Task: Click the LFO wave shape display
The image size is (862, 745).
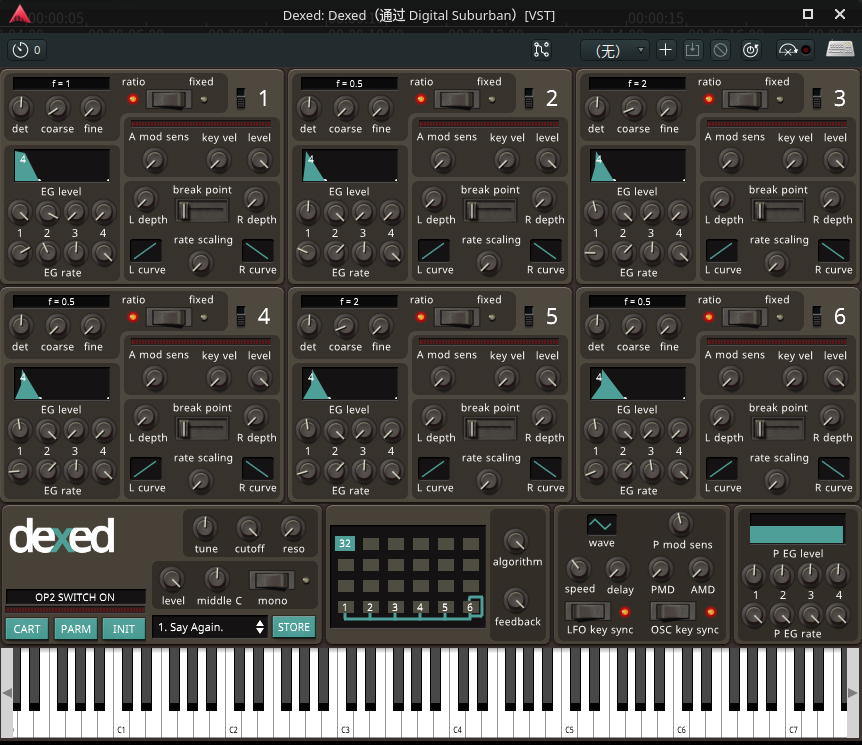Action: (601, 525)
